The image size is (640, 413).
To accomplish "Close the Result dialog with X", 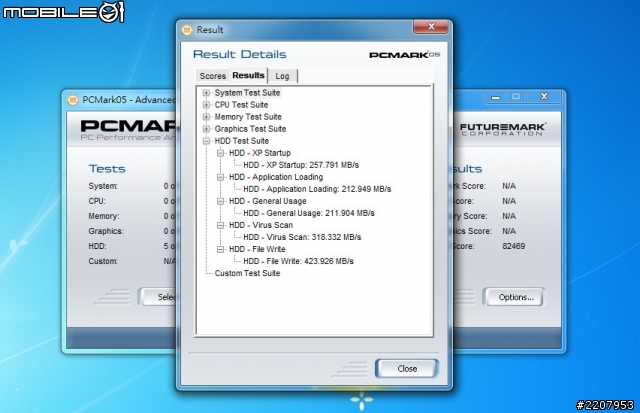I will (431, 27).
